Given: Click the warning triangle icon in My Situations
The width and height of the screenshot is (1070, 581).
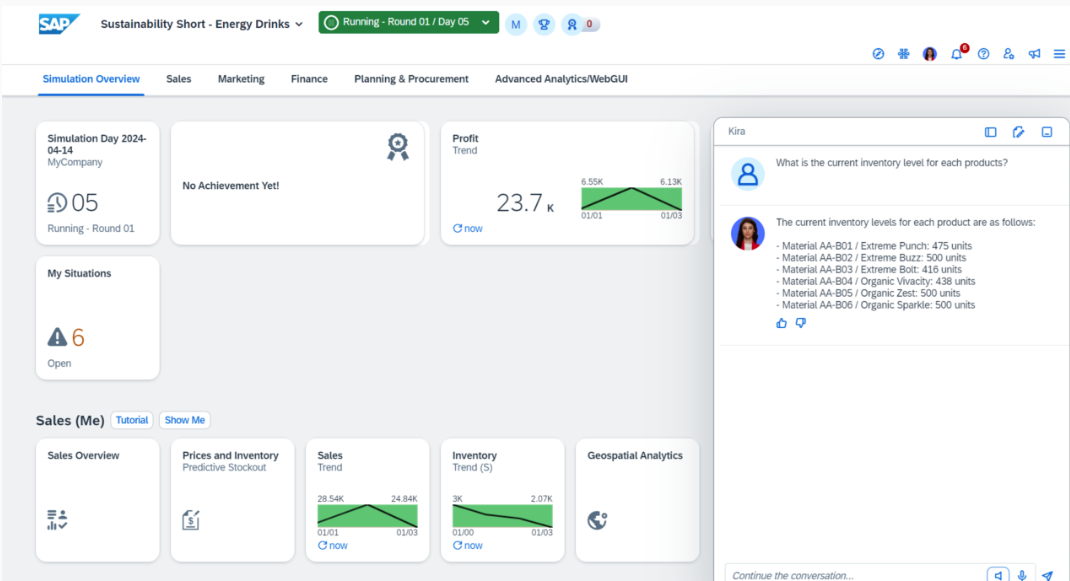Looking at the screenshot, I should 57,337.
